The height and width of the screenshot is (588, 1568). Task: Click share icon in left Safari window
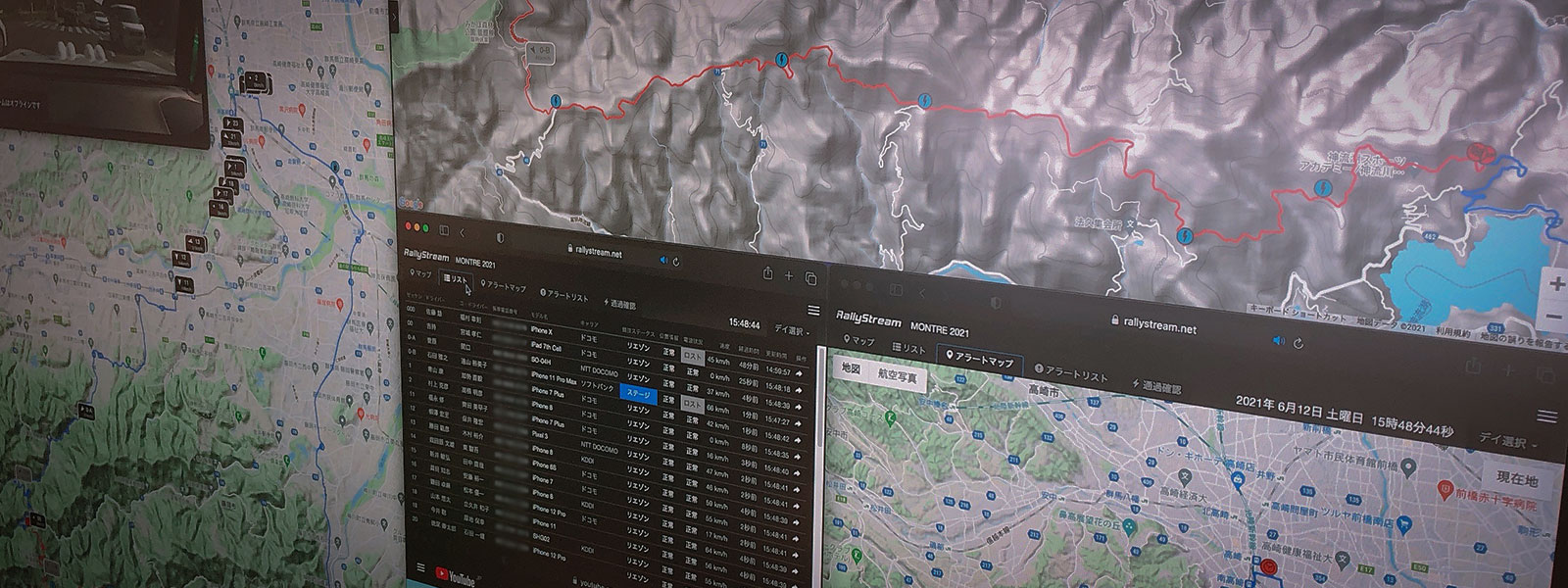pyautogui.click(x=767, y=272)
